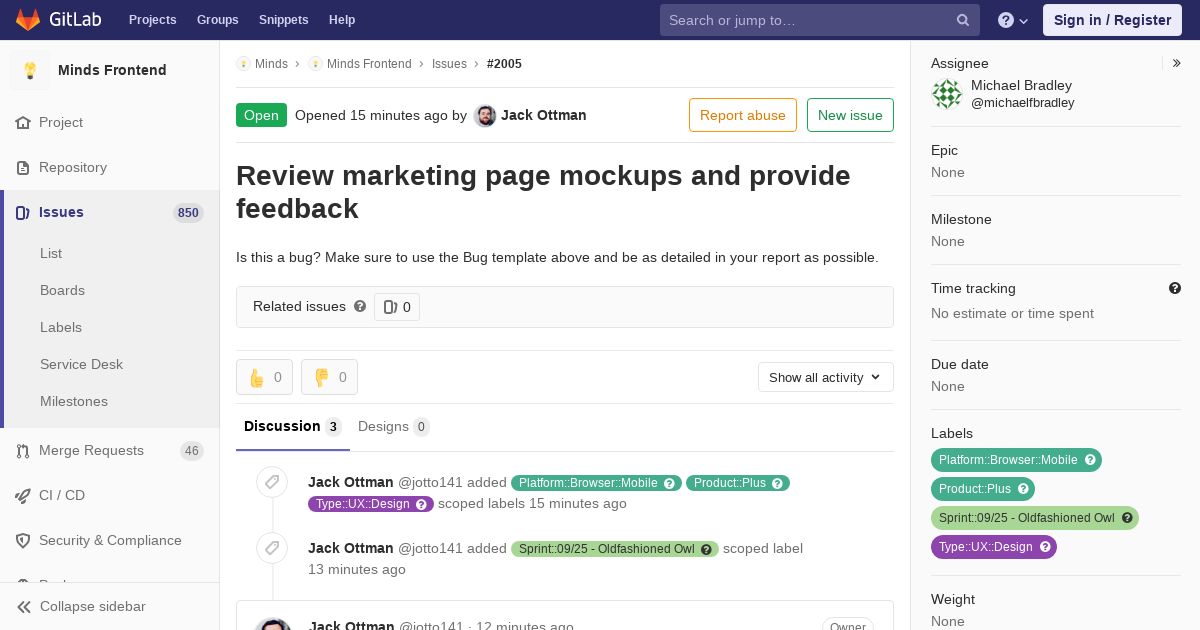Toggle the thumbs down reaction
Screen dimensions: 1200x630
pos(330,377)
